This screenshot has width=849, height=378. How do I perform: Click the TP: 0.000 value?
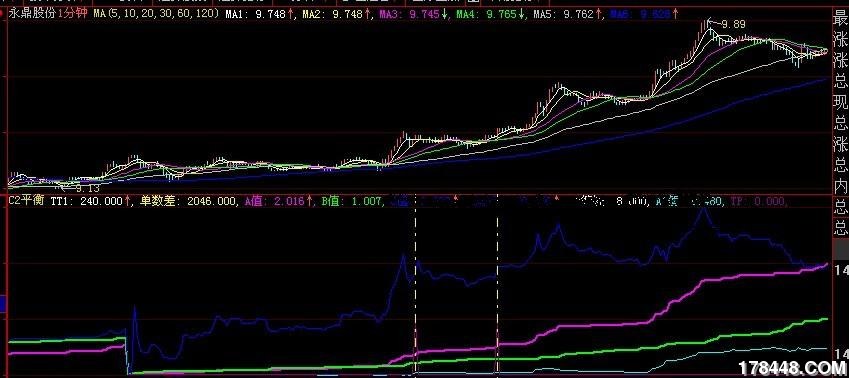tap(758, 201)
